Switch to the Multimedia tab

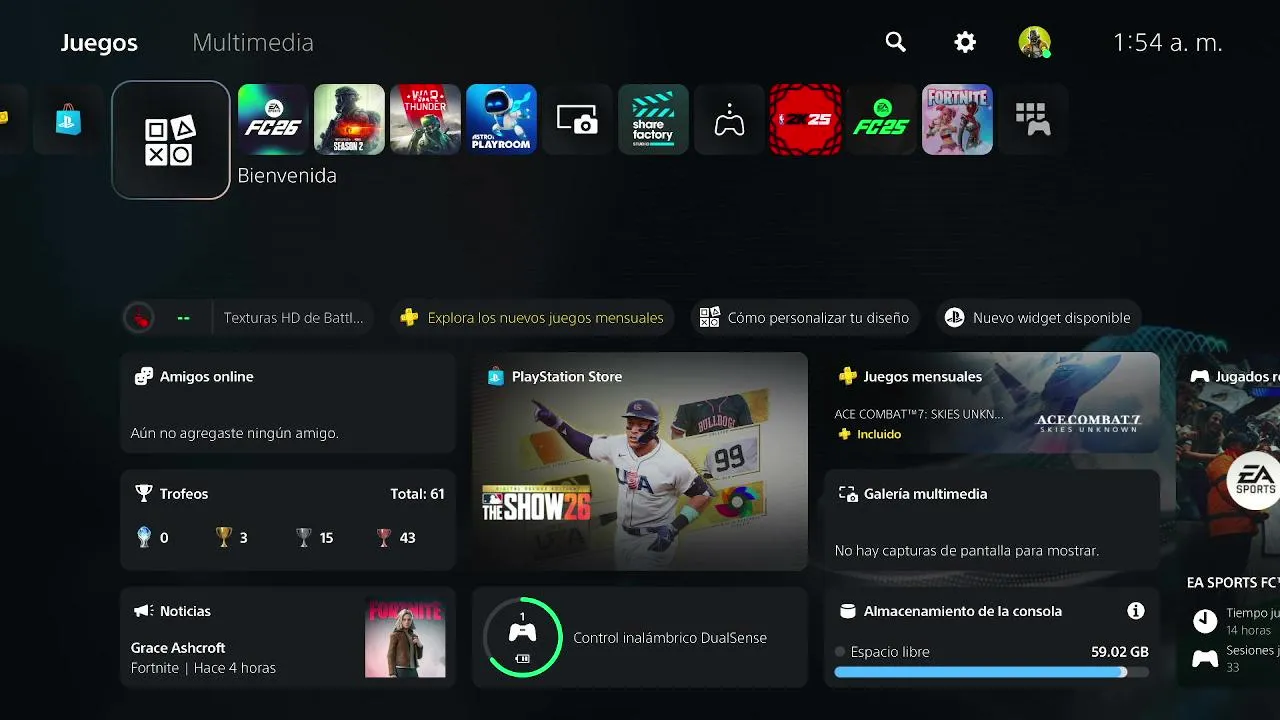pos(253,43)
